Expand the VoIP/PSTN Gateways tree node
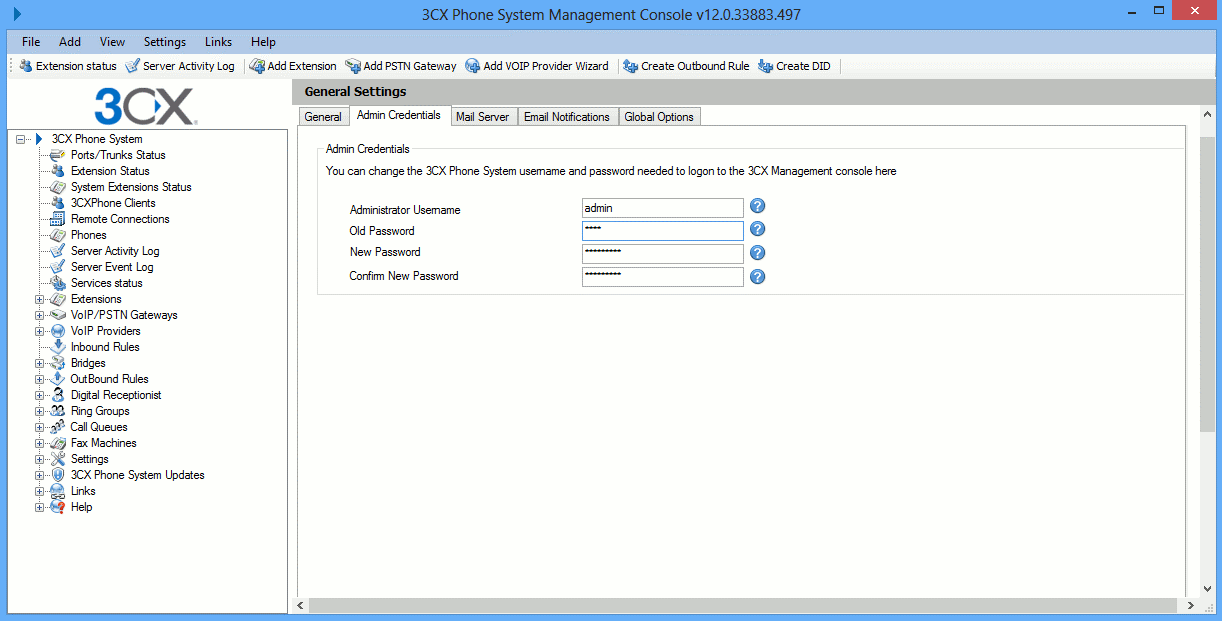This screenshot has height=621, width=1222. (39, 315)
